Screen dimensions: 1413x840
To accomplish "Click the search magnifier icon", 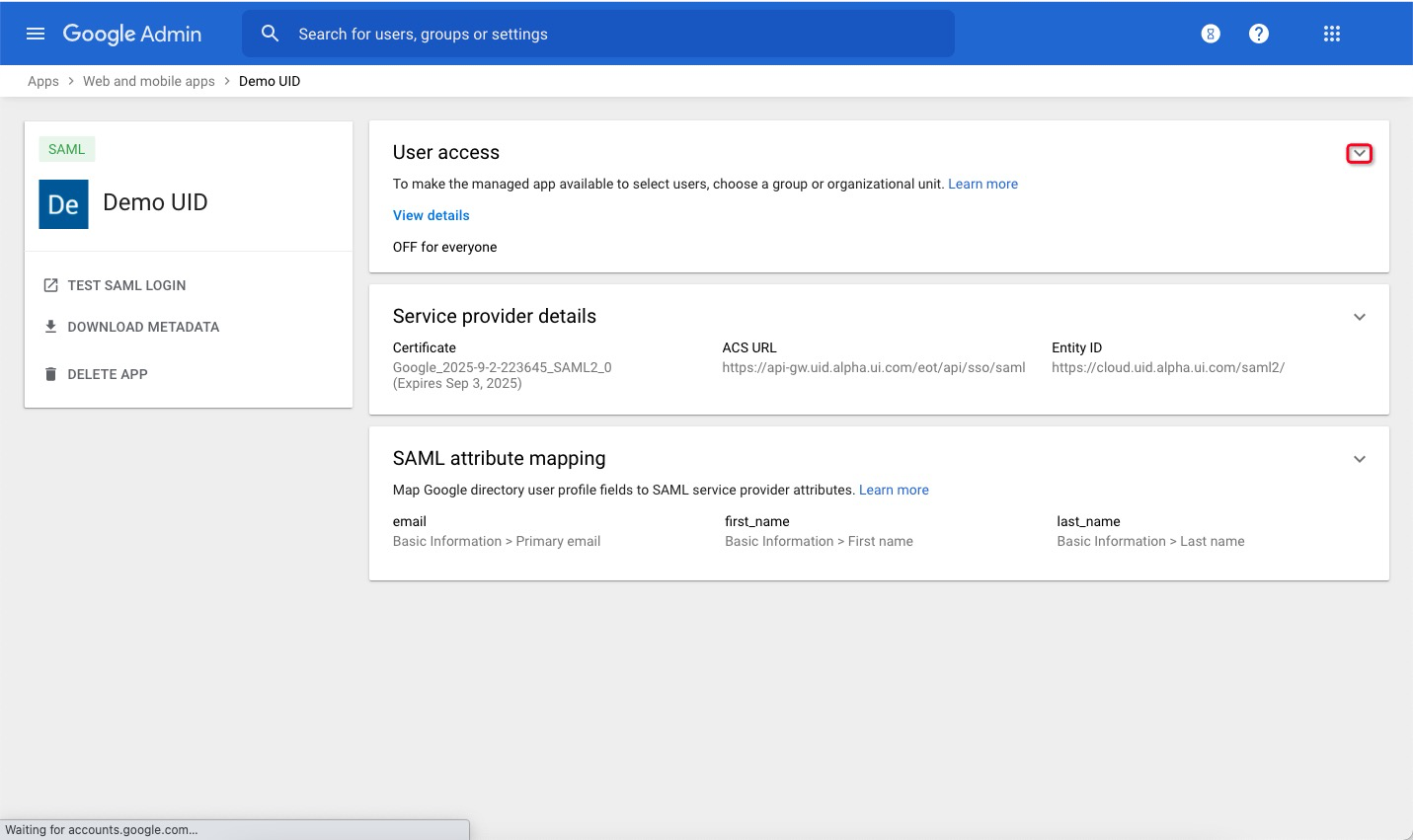I will (x=270, y=34).
